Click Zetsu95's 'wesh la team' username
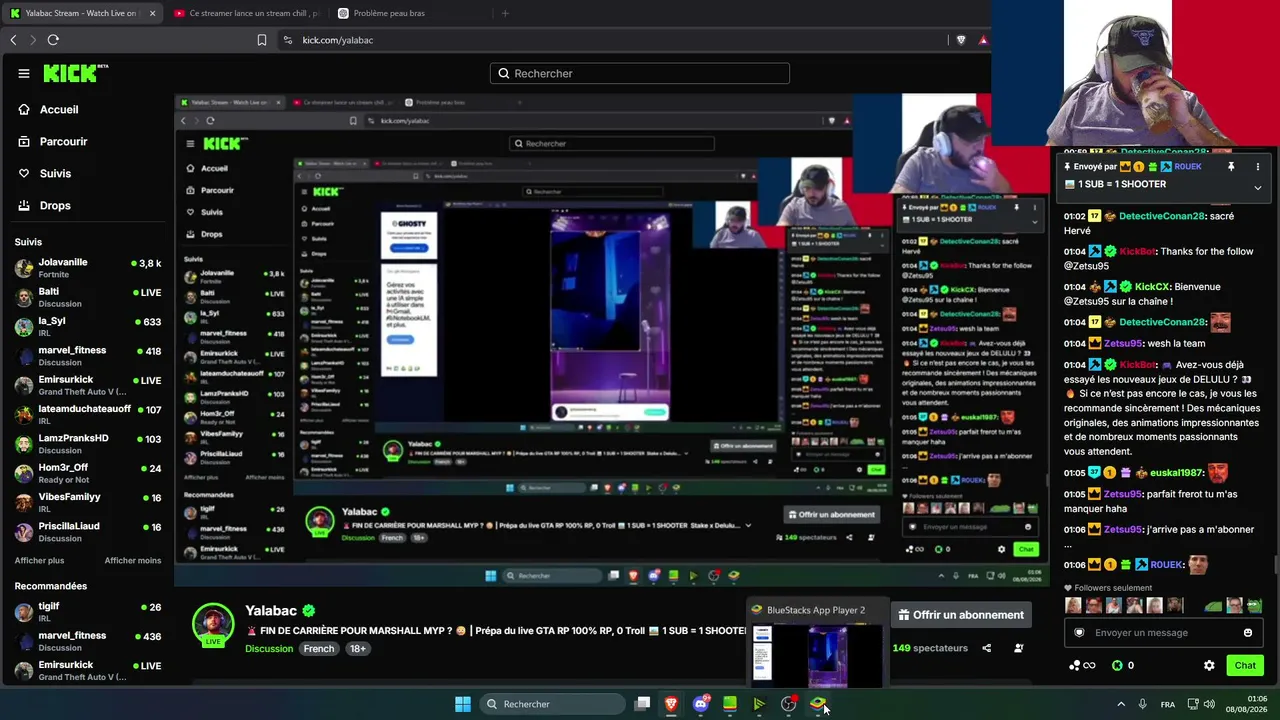 tap(1122, 344)
